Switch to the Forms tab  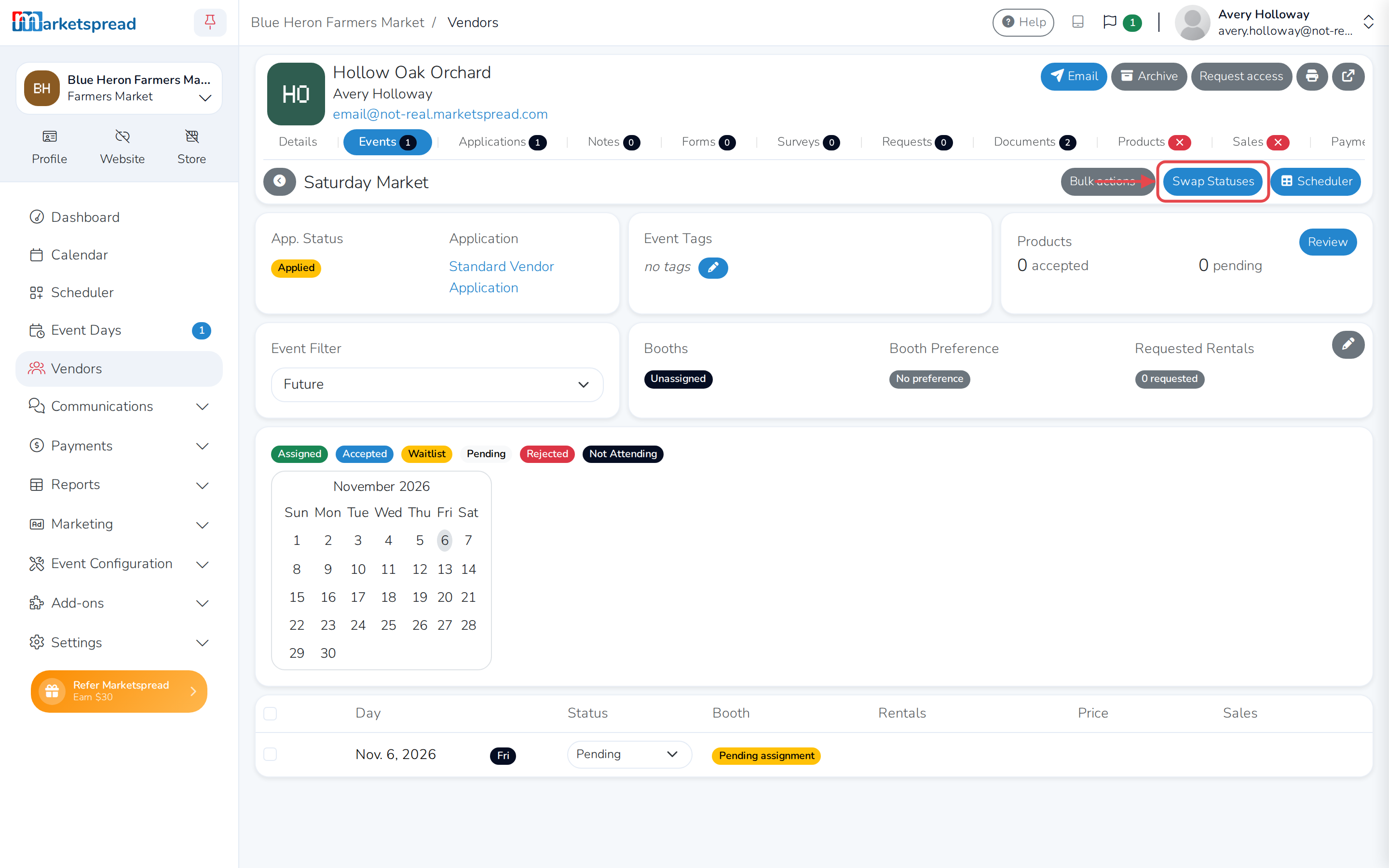(708, 142)
